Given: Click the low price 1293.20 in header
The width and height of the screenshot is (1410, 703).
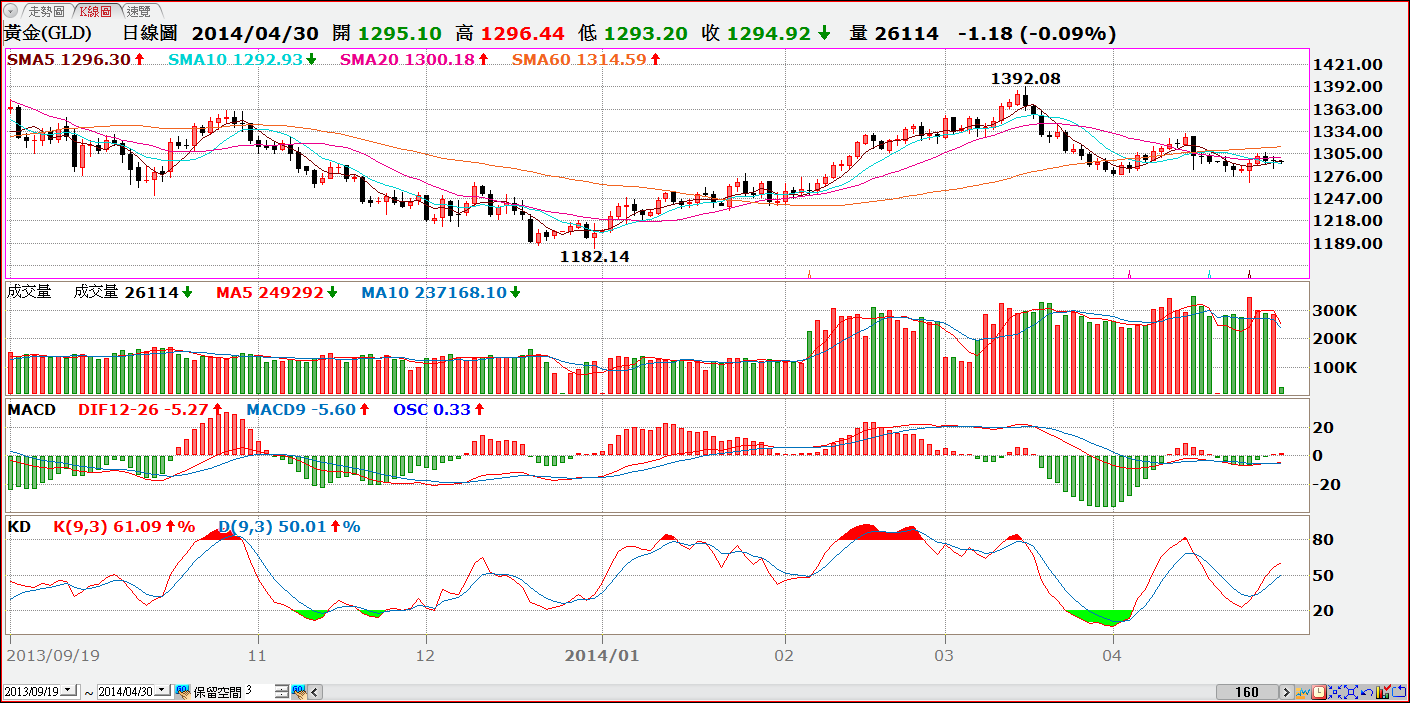Looking at the screenshot, I should (x=646, y=34).
